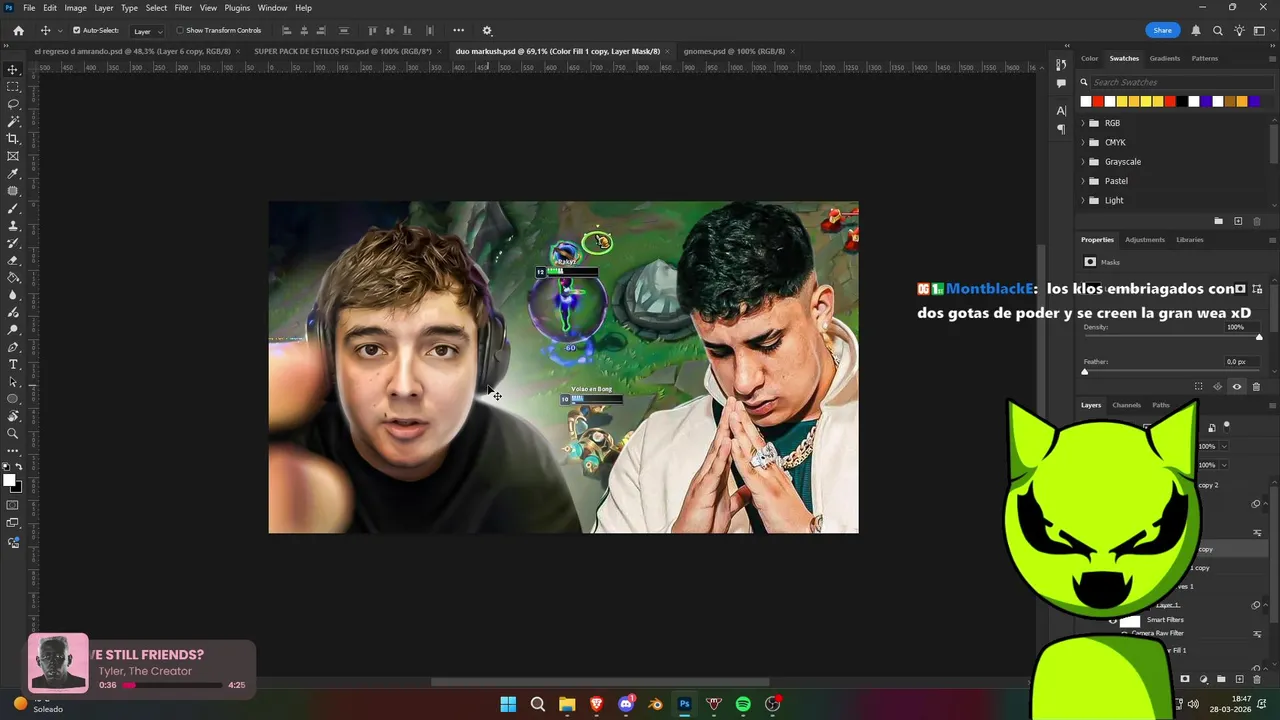This screenshot has width=1280, height=720.
Task: Expand the Light swatch group
Action: [1083, 200]
